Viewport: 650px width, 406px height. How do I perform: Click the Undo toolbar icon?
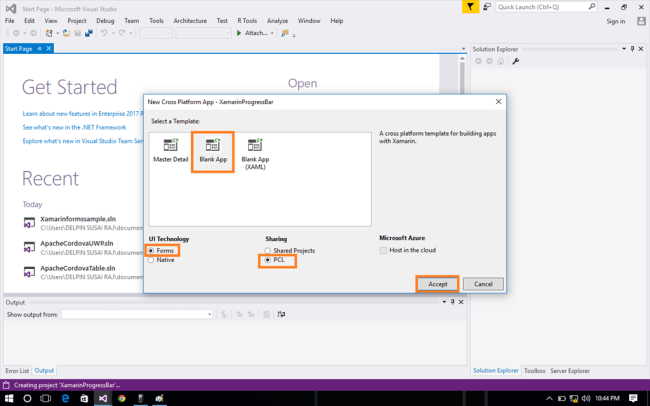pos(104,33)
